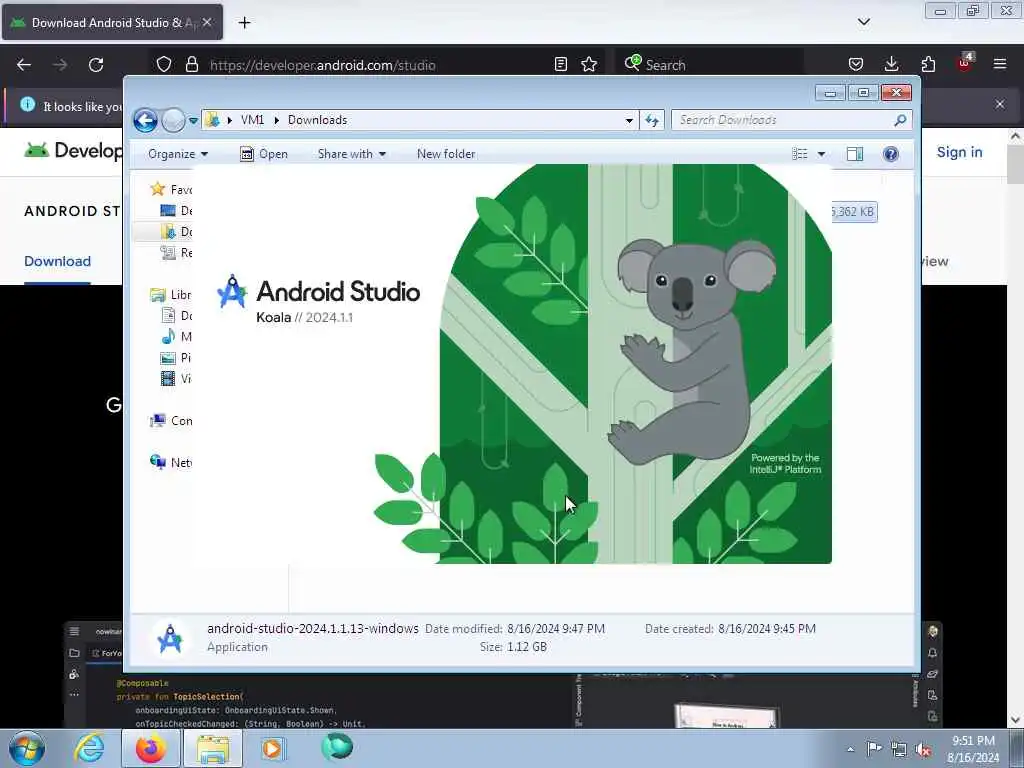Click the Search Downloads field
This screenshot has width=1024, height=768.
(791, 120)
